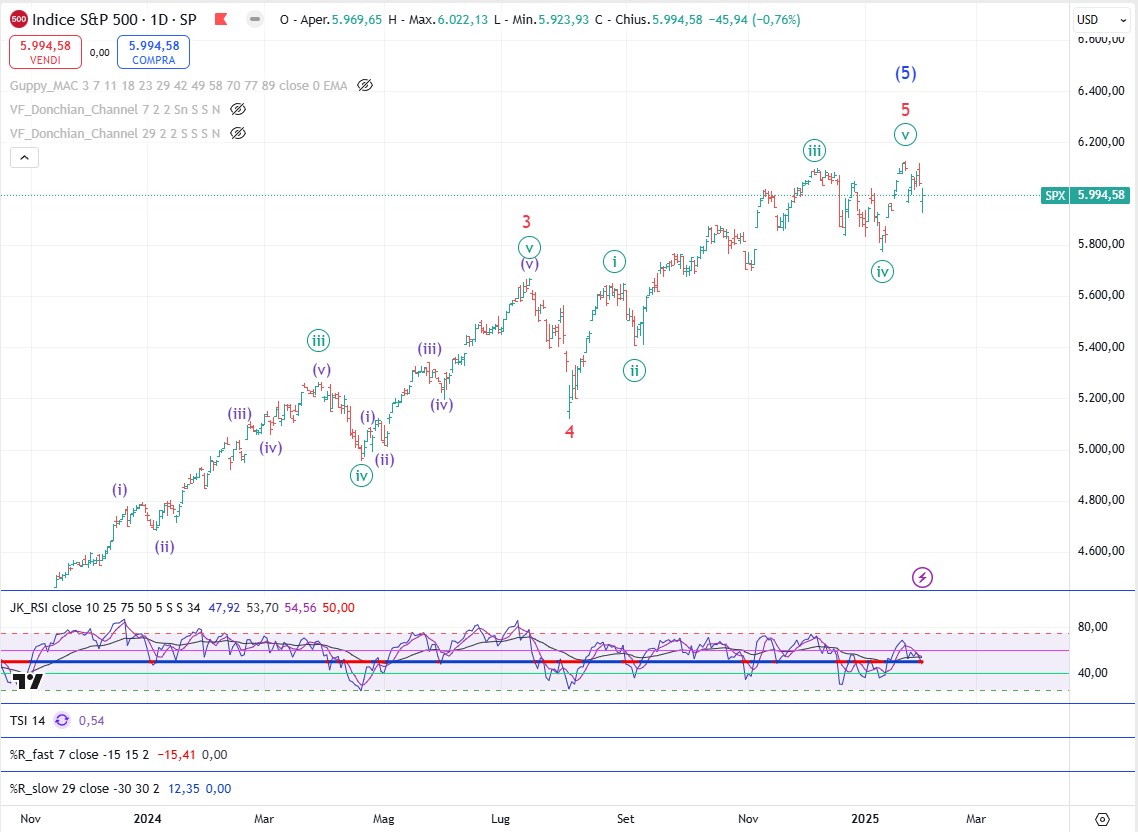Select the red 4 wave label
Screen dimensions: 1138x832
570,432
